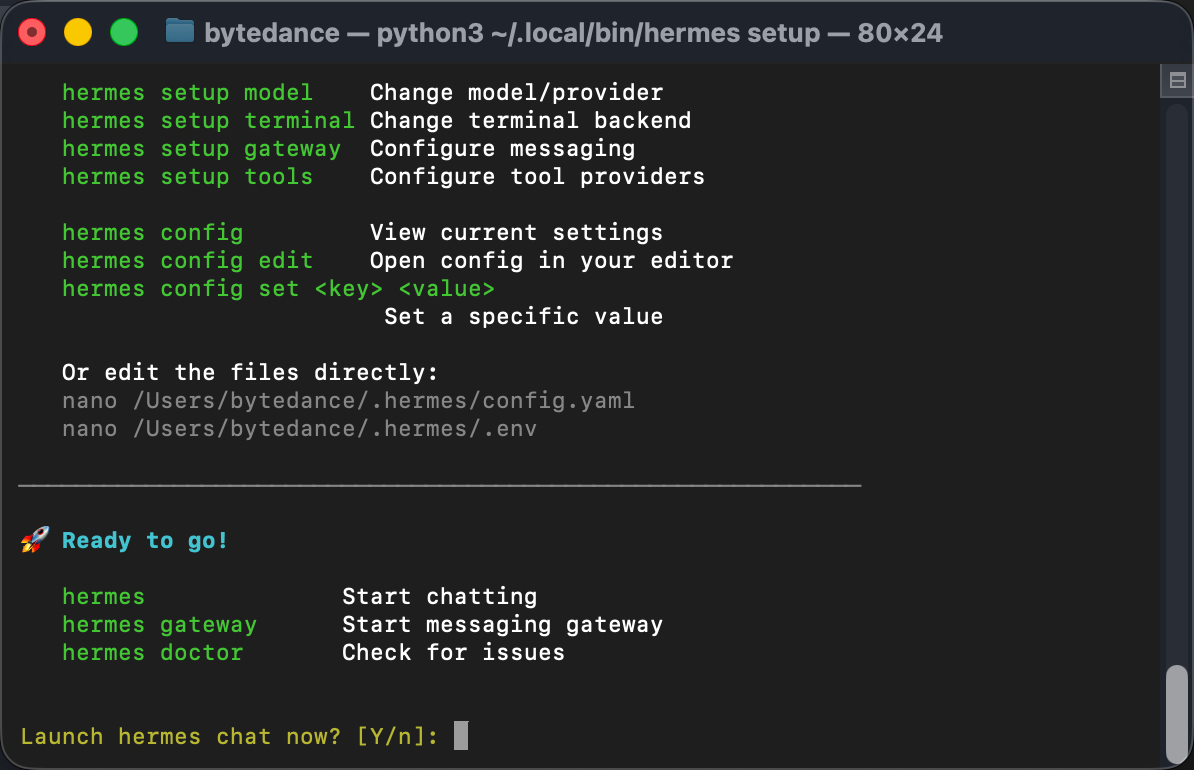Click the split pane icon above the scrollbar
This screenshot has width=1194, height=770.
click(x=1177, y=81)
